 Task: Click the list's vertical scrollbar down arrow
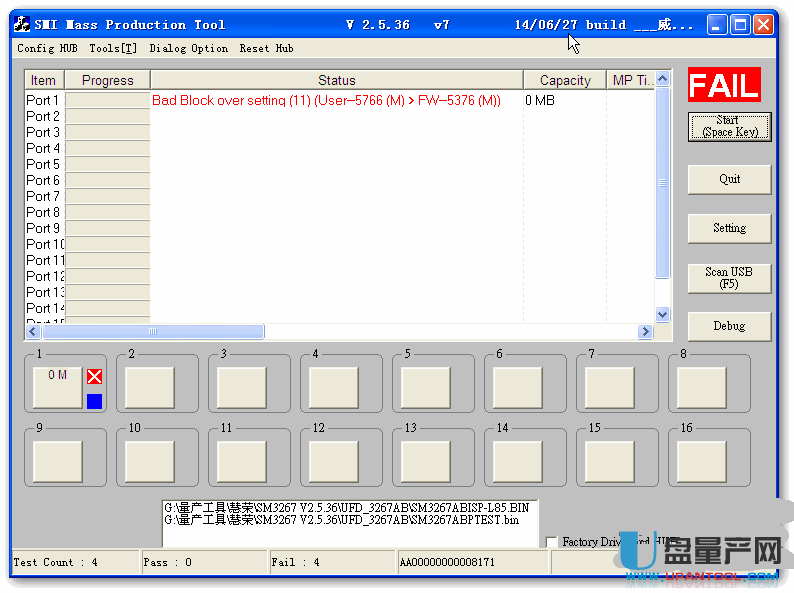click(662, 314)
